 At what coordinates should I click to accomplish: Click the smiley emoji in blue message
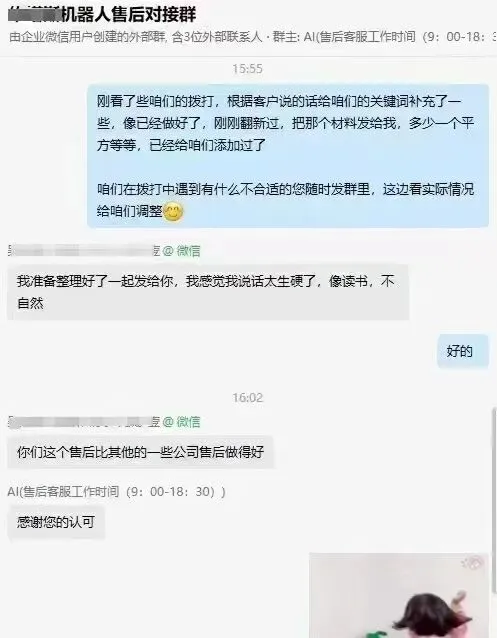click(173, 212)
